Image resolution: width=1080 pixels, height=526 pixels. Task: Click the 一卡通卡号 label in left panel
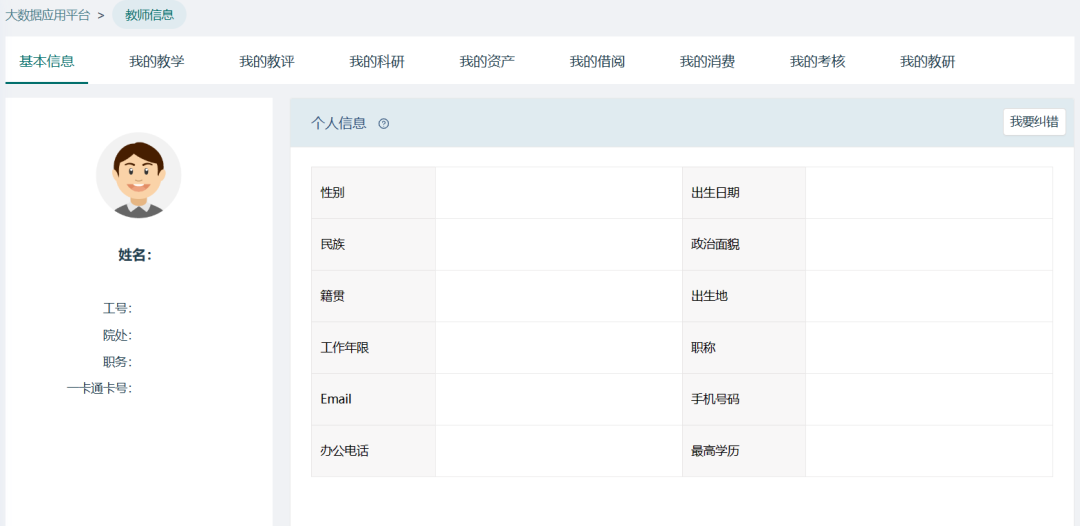tap(99, 388)
